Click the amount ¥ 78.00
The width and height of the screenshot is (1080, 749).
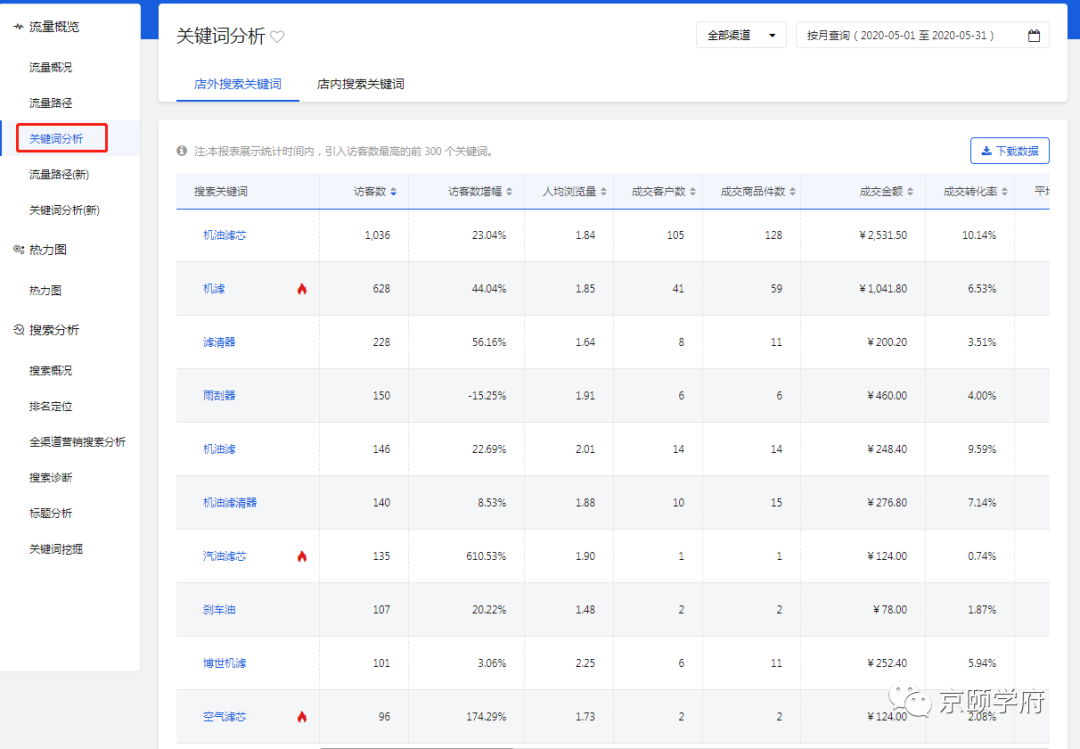890,610
